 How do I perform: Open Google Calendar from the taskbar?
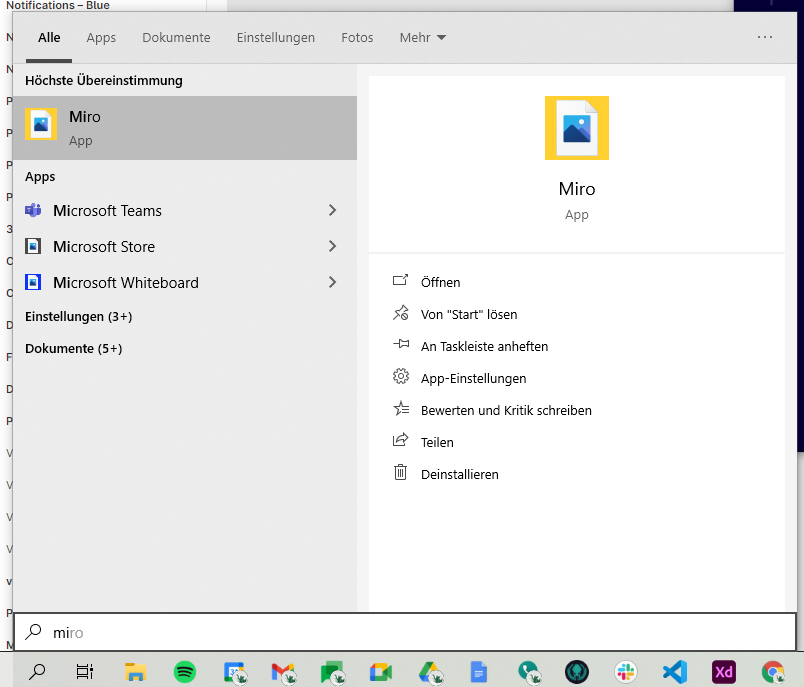point(235,672)
